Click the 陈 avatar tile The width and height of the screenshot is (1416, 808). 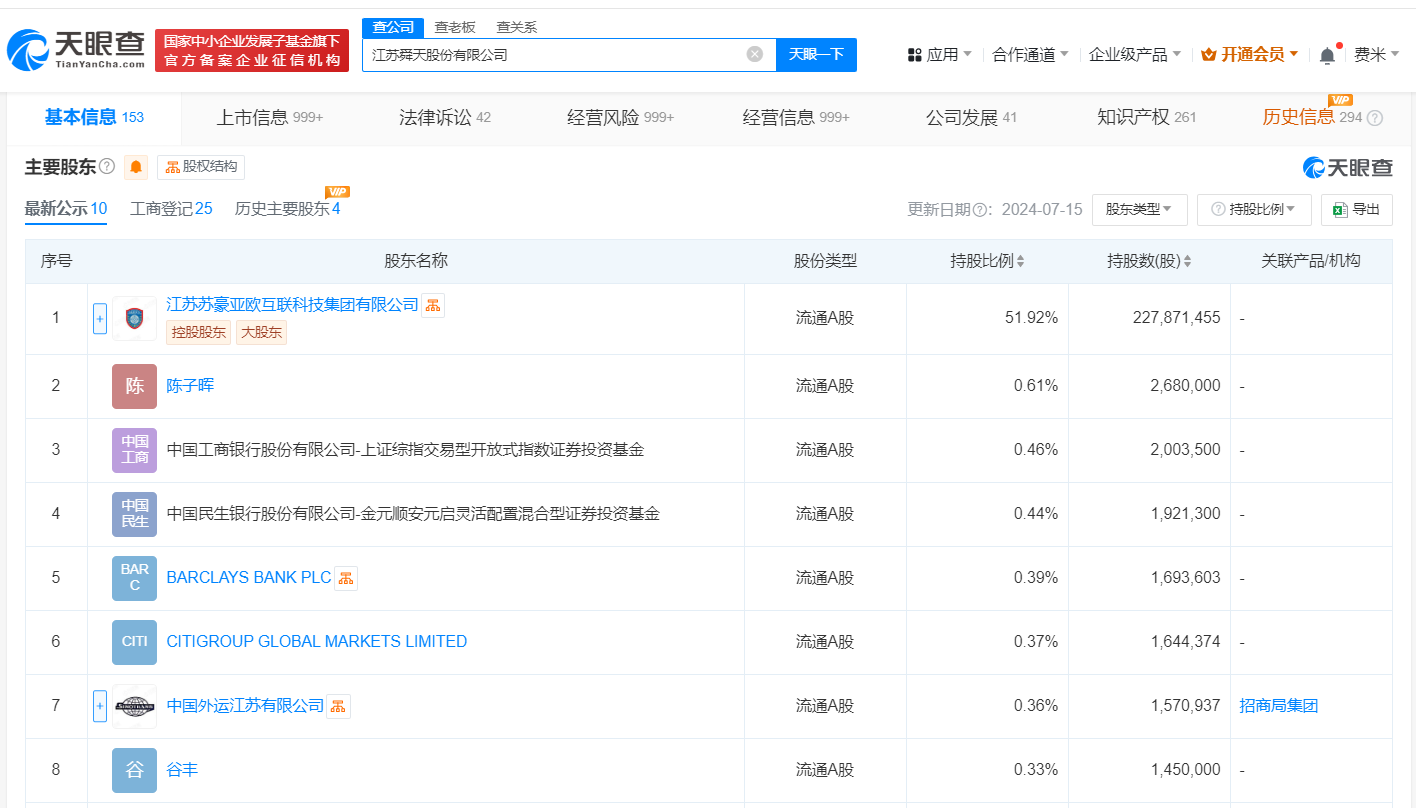click(x=134, y=386)
